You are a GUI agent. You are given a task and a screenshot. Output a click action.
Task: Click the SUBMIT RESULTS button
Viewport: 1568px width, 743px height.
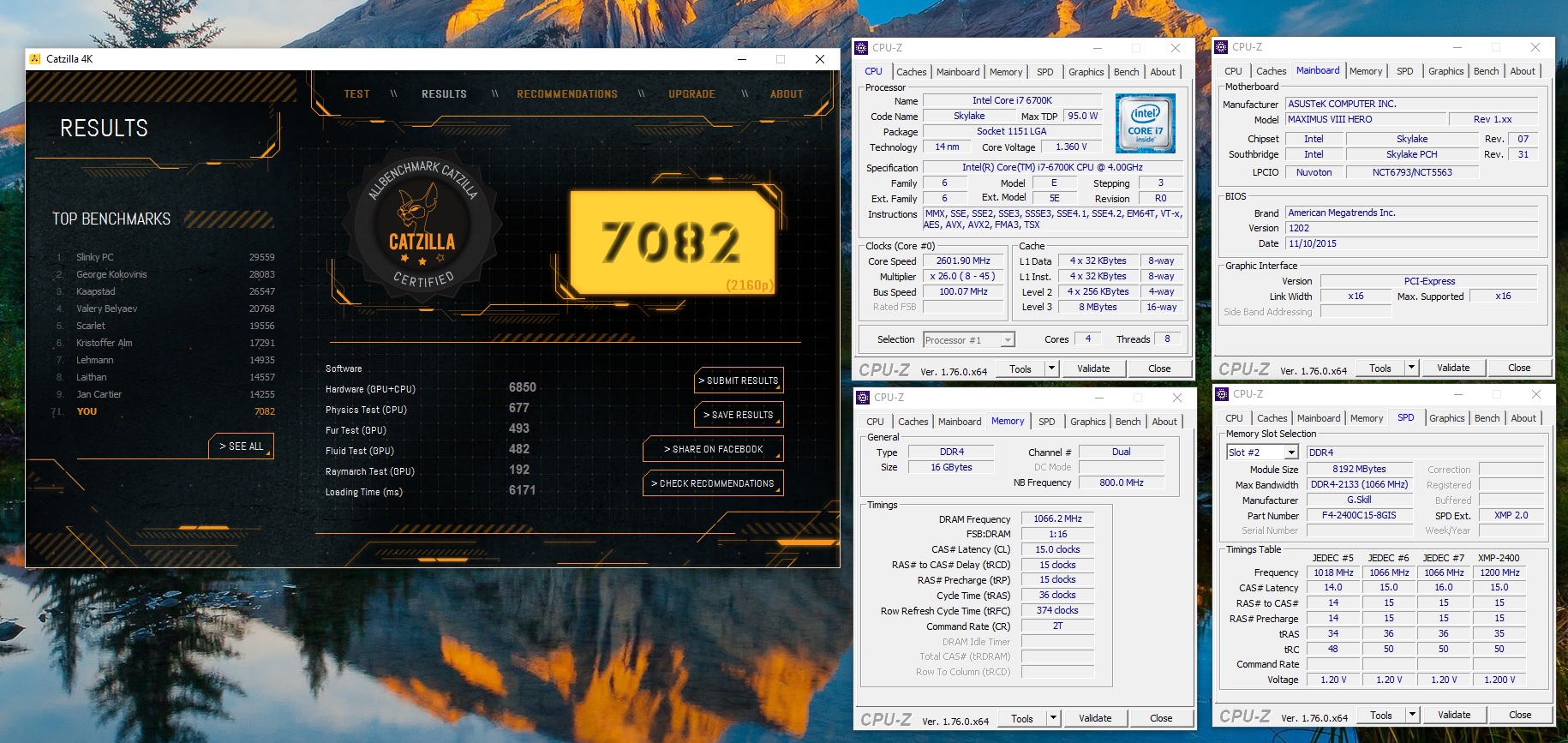[739, 380]
